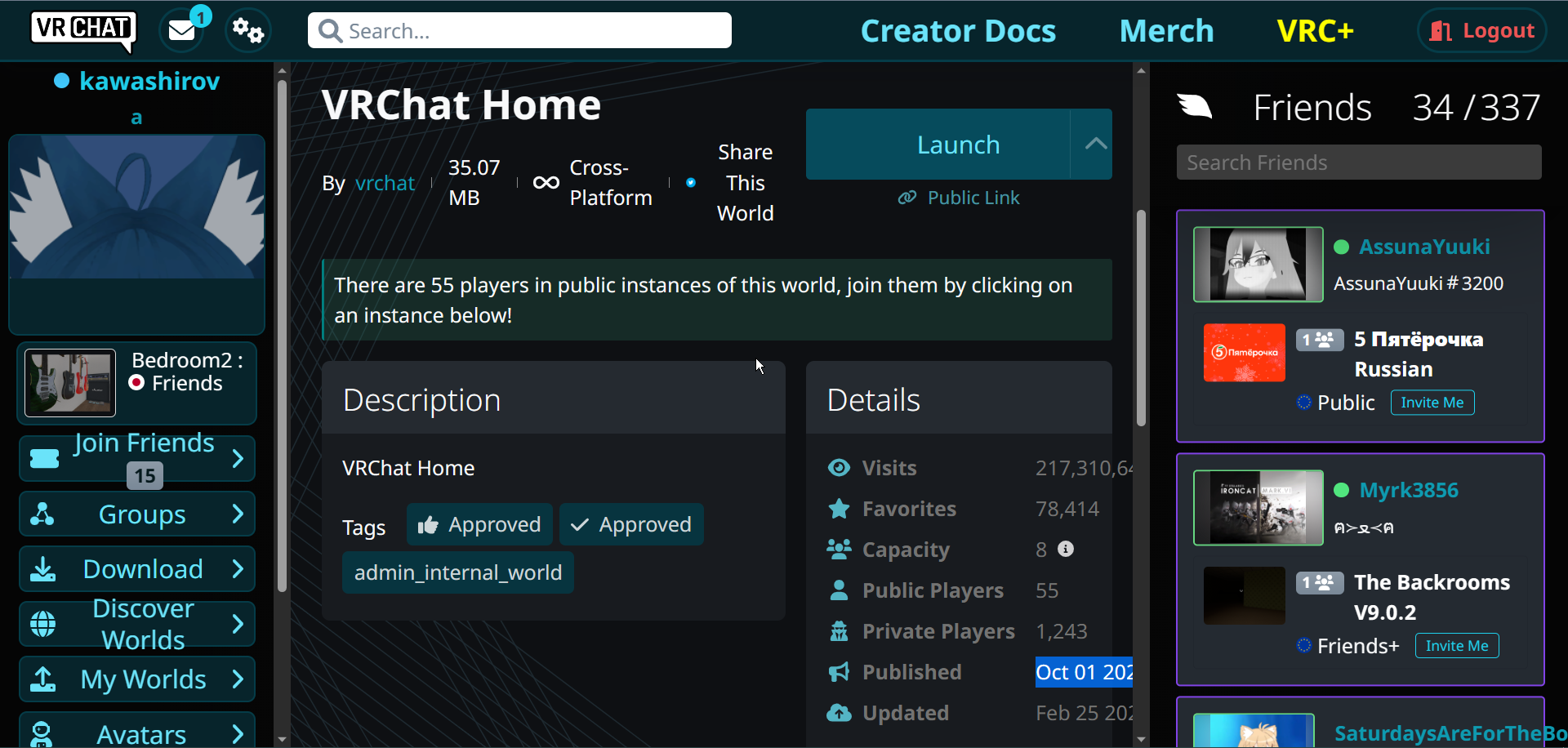Viewport: 1568px width, 748px height.
Task: Click the Friends panel wing icon
Action: [1195, 106]
